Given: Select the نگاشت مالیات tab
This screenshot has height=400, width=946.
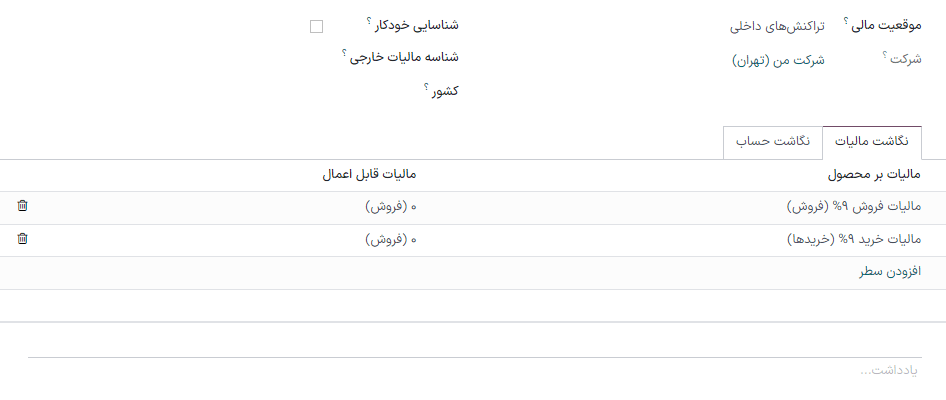Looking at the screenshot, I should 871,142.
